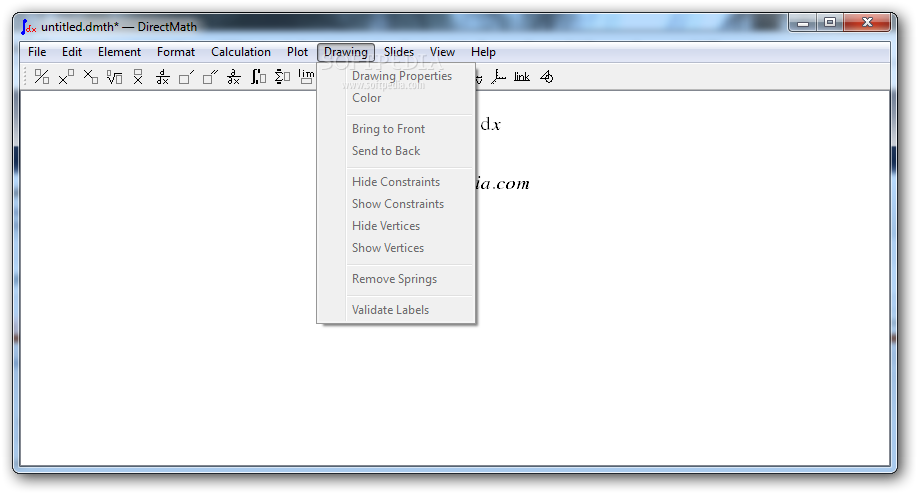Insert a fraction template from the toolbar
This screenshot has height=494, width=918.
point(42,77)
